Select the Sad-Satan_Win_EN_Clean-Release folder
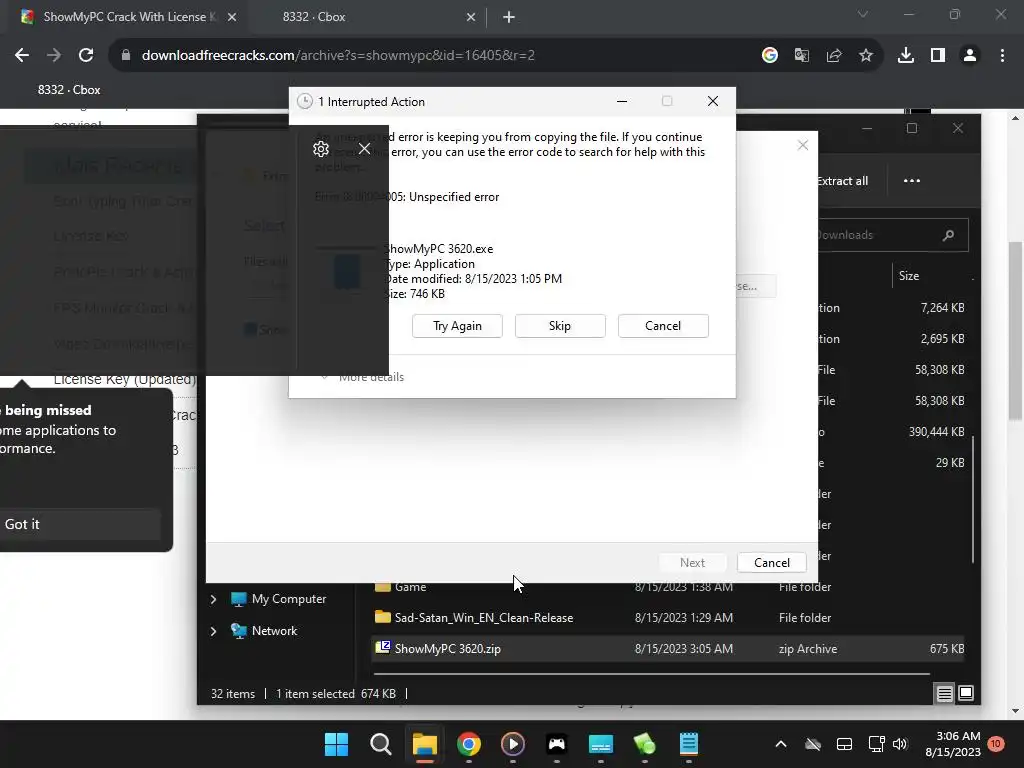The height and width of the screenshot is (768, 1024). point(667,618)
